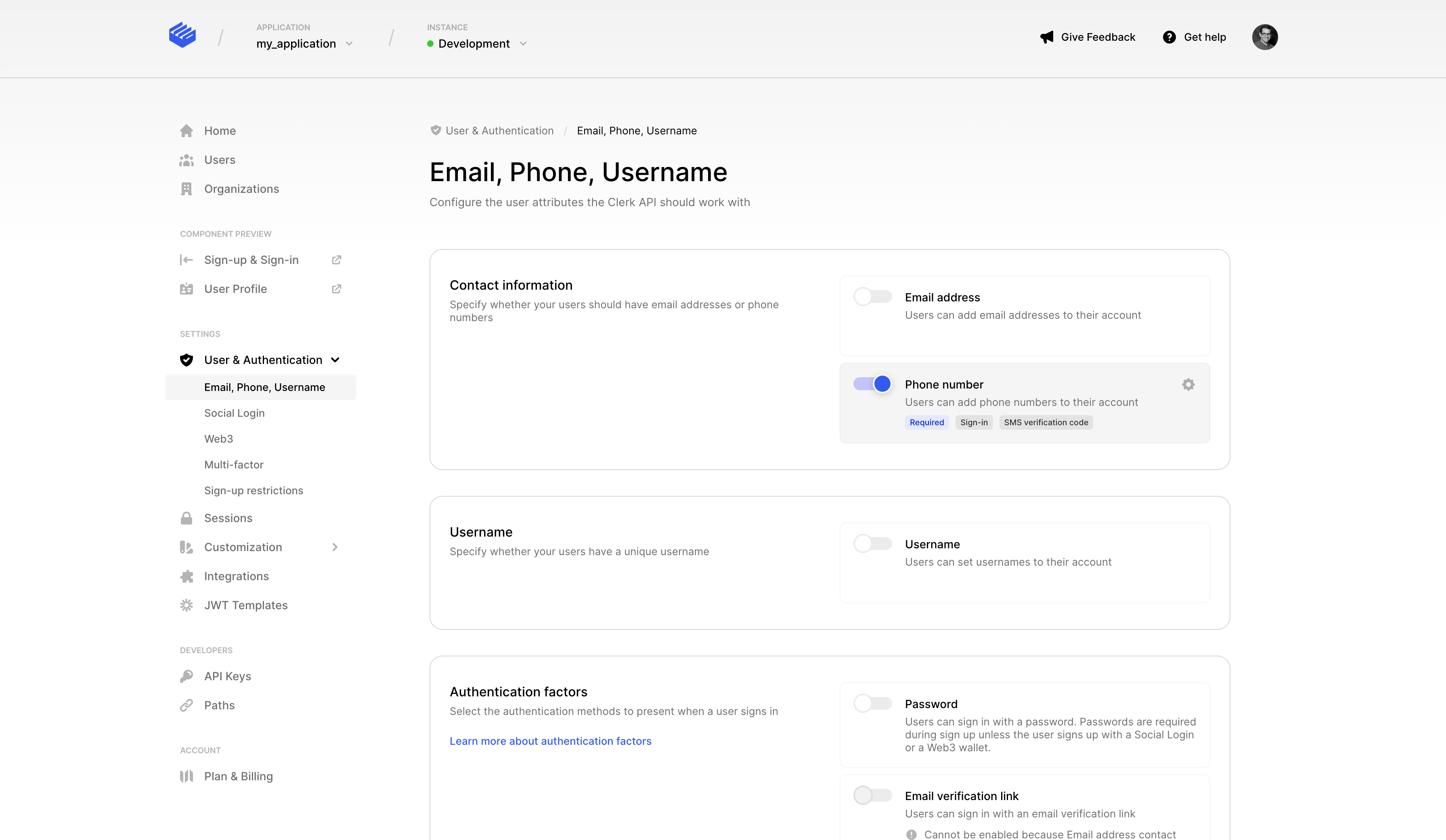Screen dimensions: 1446x840
Task: Open Sign-up & Sign-in external link icon
Action: click(x=336, y=260)
